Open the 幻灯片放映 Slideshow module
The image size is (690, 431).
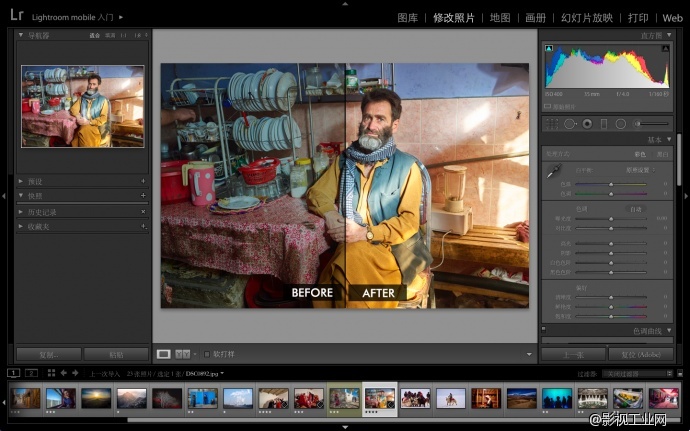(587, 18)
